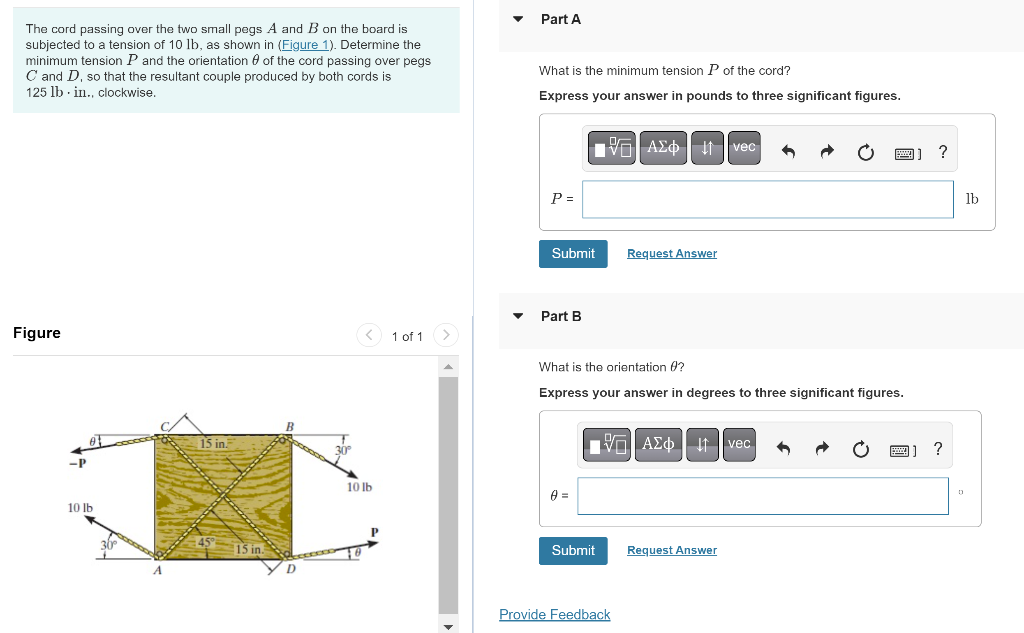Click inside the P answer input field

click(x=767, y=199)
